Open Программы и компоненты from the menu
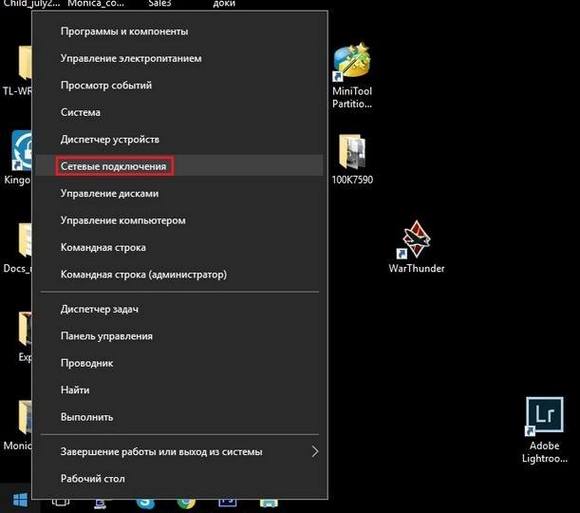The height and width of the screenshot is (513, 580). click(180, 31)
